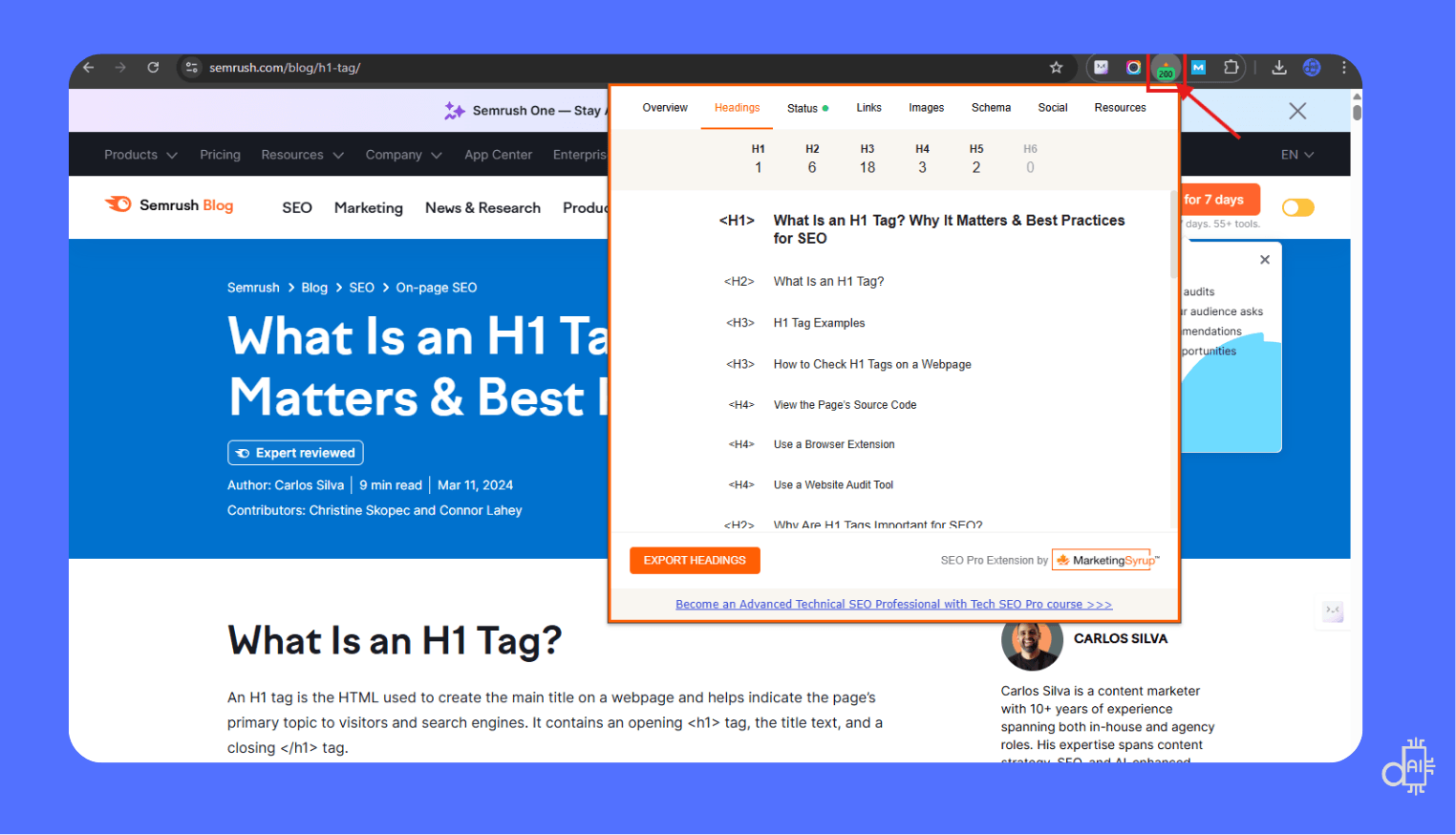Viewport: 1456px width, 835px height.
Task: Open the News & Research blog category
Action: tap(482, 207)
